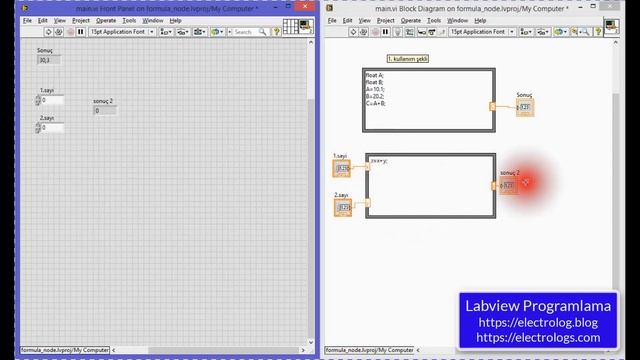
Task: Open https://electrologs.com link
Action: (538, 338)
